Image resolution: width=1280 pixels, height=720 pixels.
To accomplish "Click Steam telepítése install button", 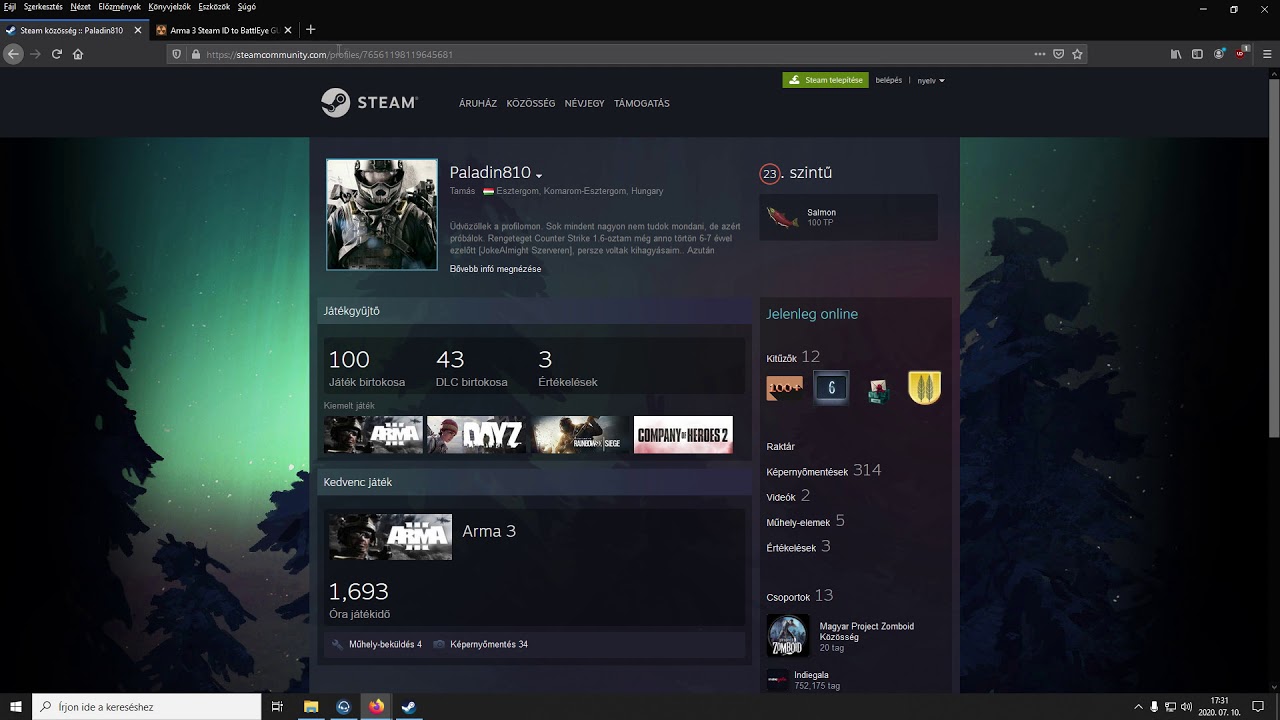I will tap(826, 80).
